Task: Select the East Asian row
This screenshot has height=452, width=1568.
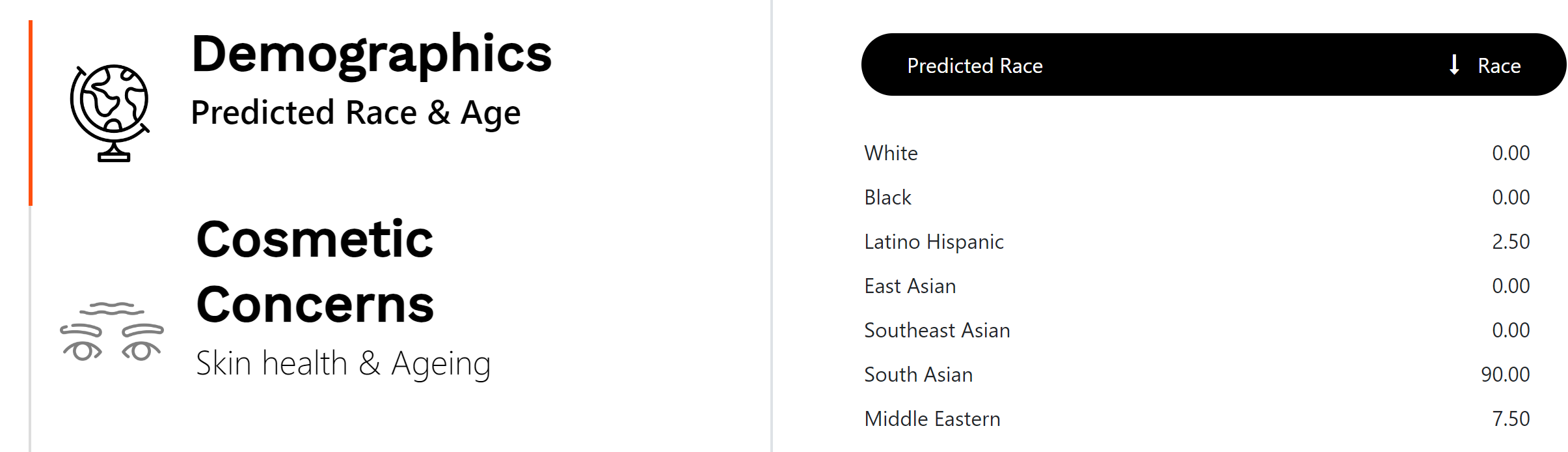Action: tap(910, 286)
